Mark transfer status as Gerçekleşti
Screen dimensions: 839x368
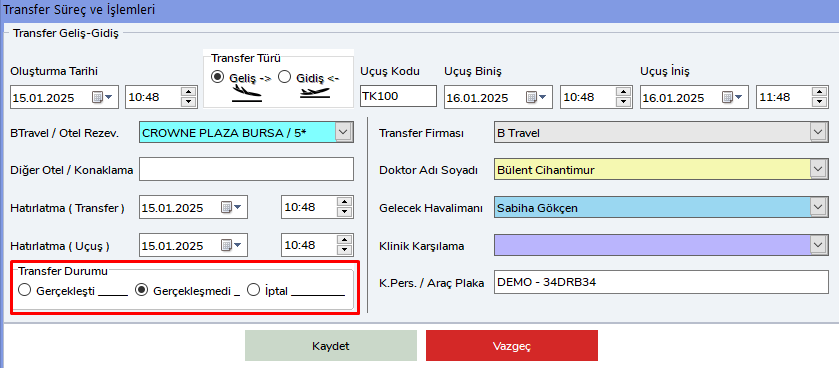click(x=25, y=290)
